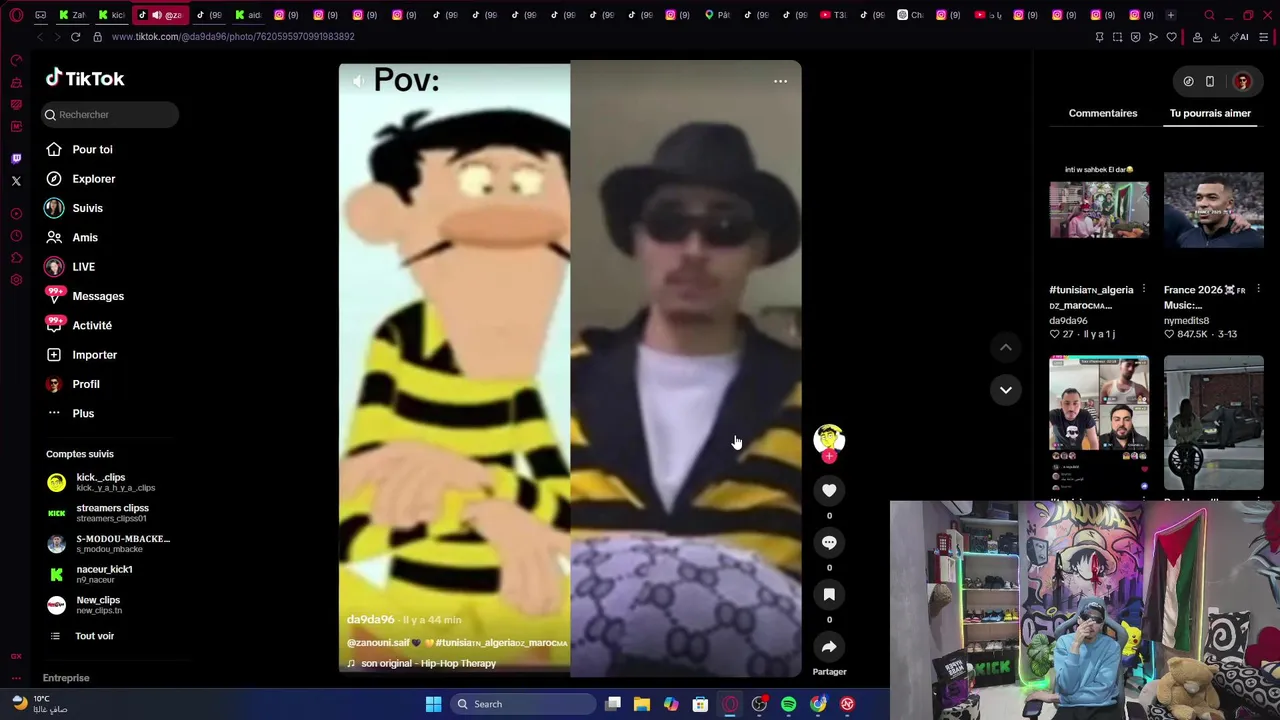This screenshot has width=1280, height=720.
Task: Open the profile avatar in the top right
Action: [x=1242, y=81]
